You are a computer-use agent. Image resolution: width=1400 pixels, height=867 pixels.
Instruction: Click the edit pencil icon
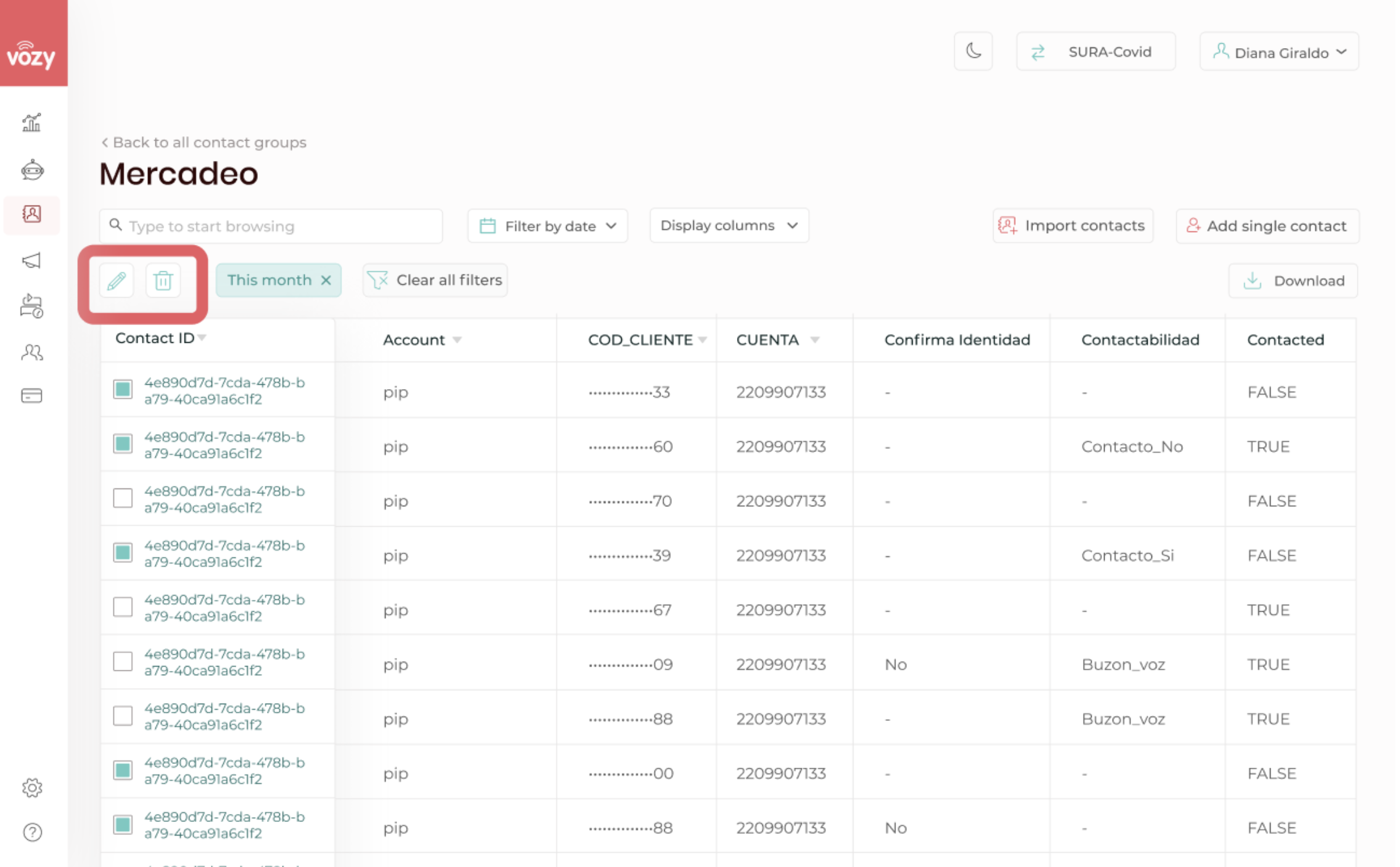pos(117,281)
